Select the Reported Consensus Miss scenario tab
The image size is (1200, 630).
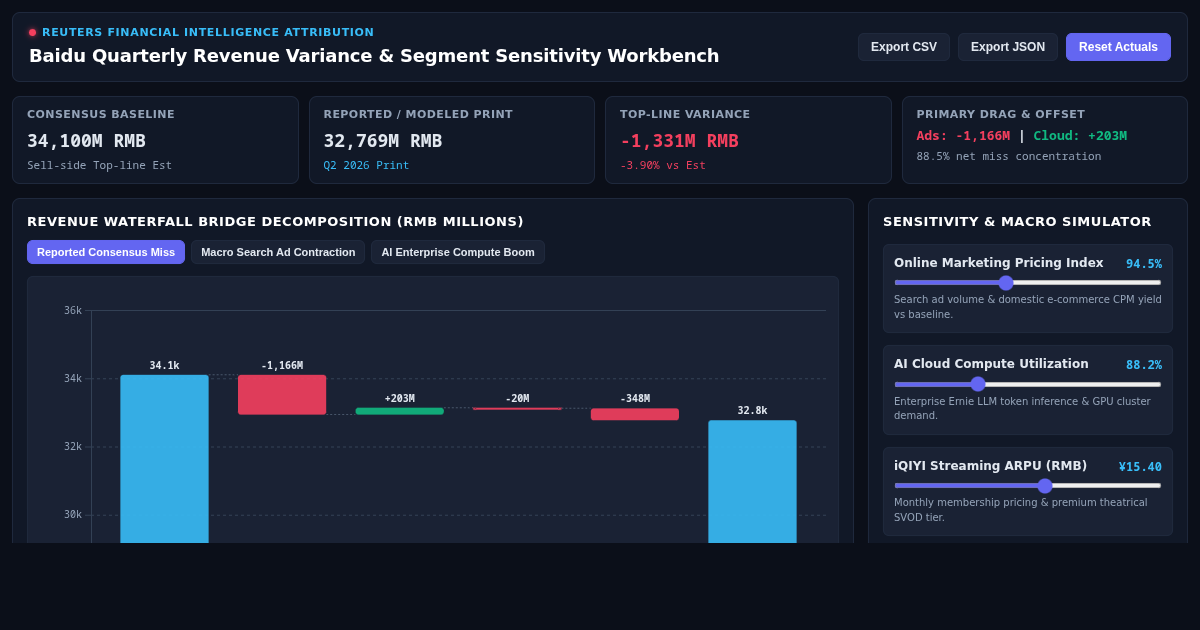(106, 252)
